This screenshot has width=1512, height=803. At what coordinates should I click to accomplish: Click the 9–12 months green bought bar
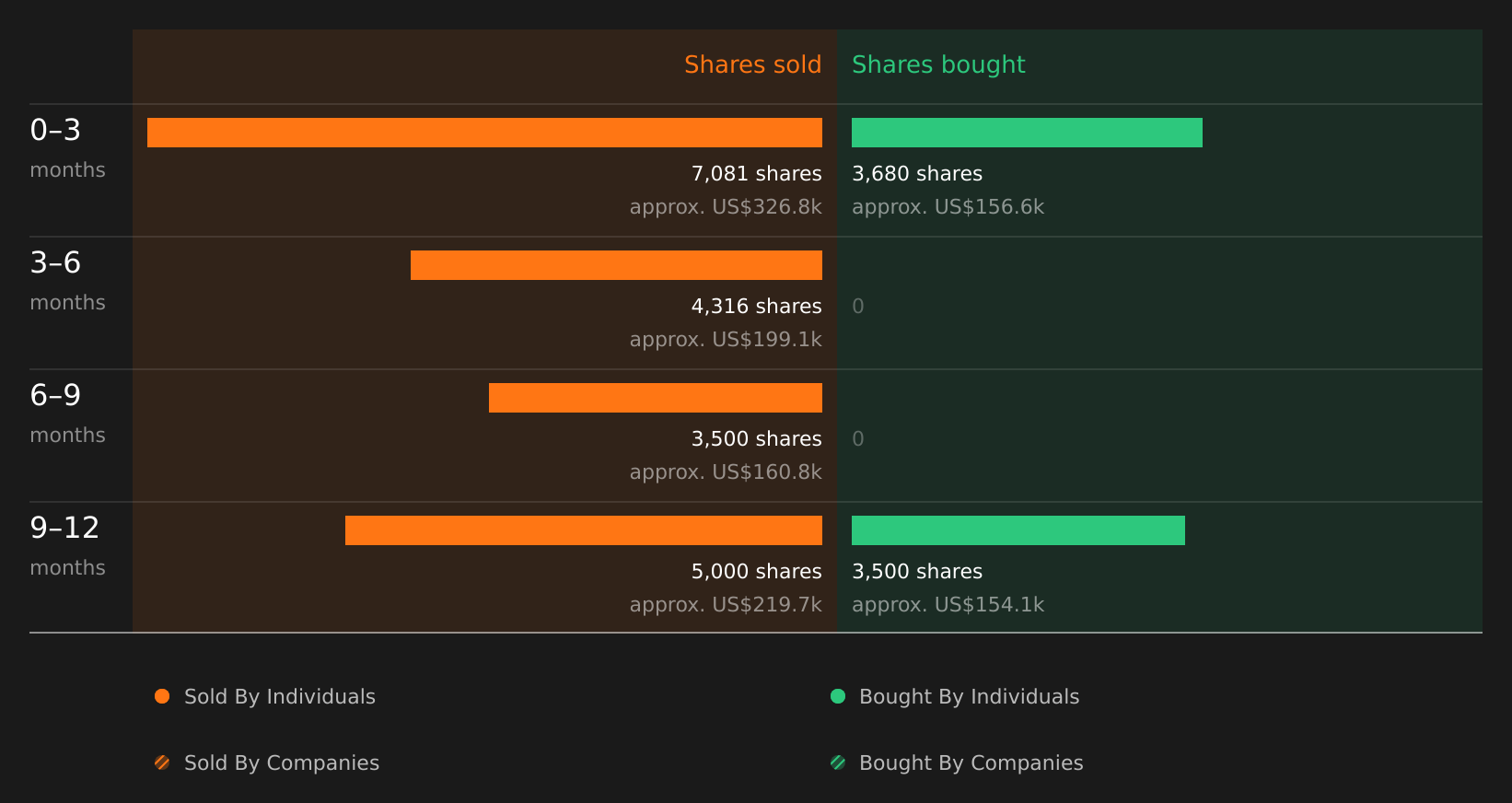[1018, 530]
